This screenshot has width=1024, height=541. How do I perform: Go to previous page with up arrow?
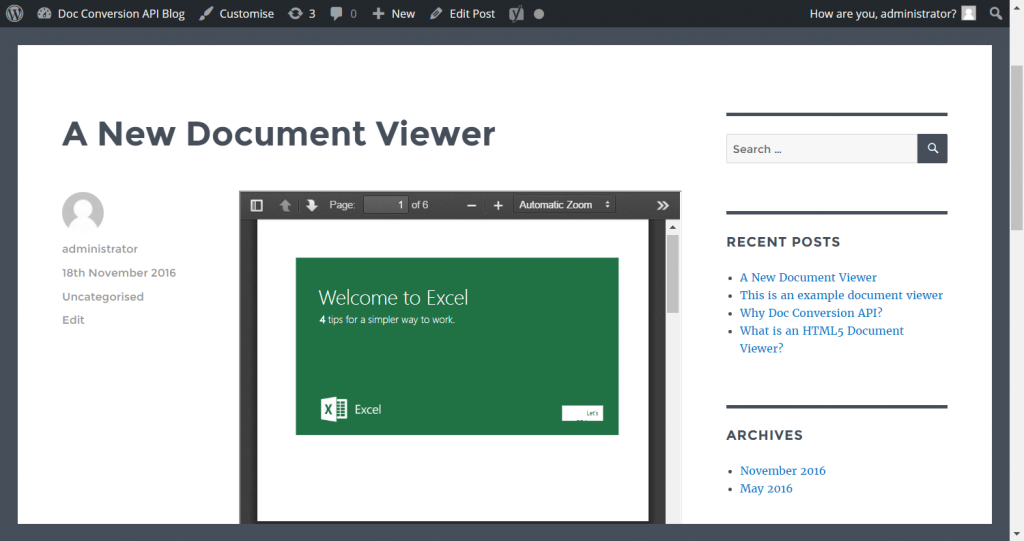pyautogui.click(x=285, y=205)
